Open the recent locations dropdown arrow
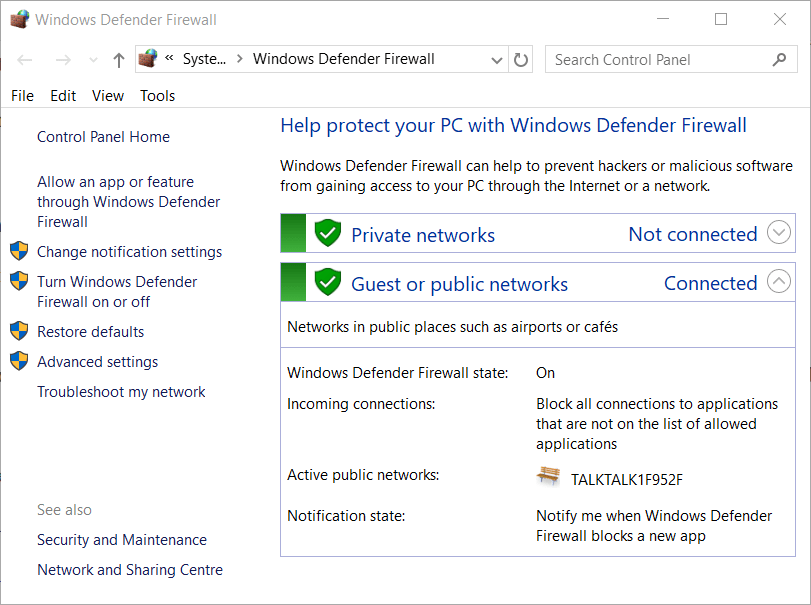The width and height of the screenshot is (811, 605). point(93,60)
